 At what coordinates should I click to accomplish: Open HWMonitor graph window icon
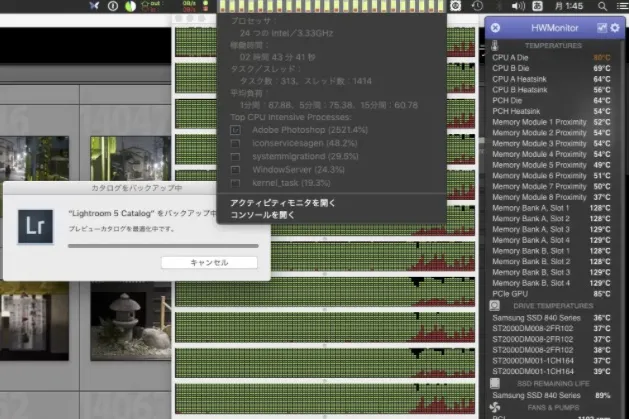[x=602, y=28]
